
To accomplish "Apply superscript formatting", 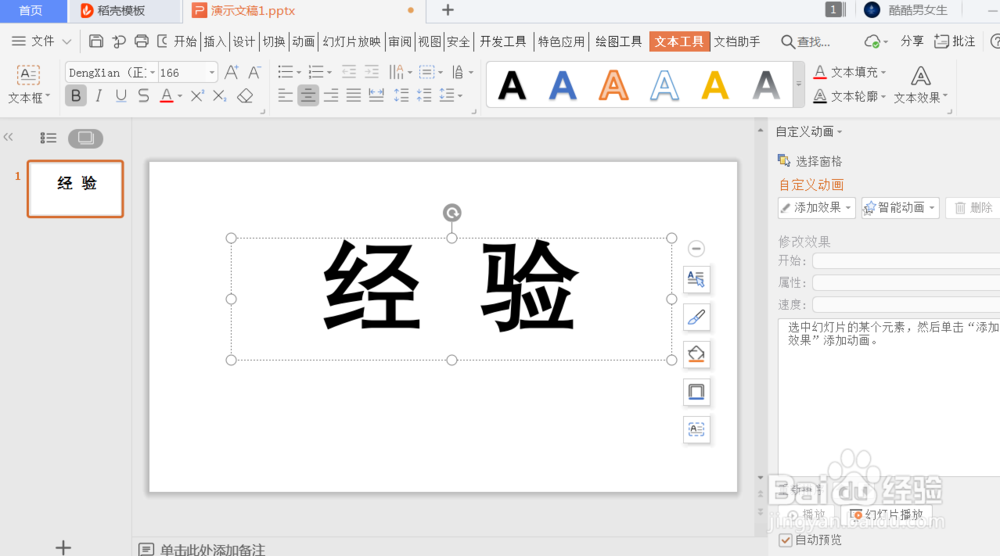I will click(x=197, y=96).
